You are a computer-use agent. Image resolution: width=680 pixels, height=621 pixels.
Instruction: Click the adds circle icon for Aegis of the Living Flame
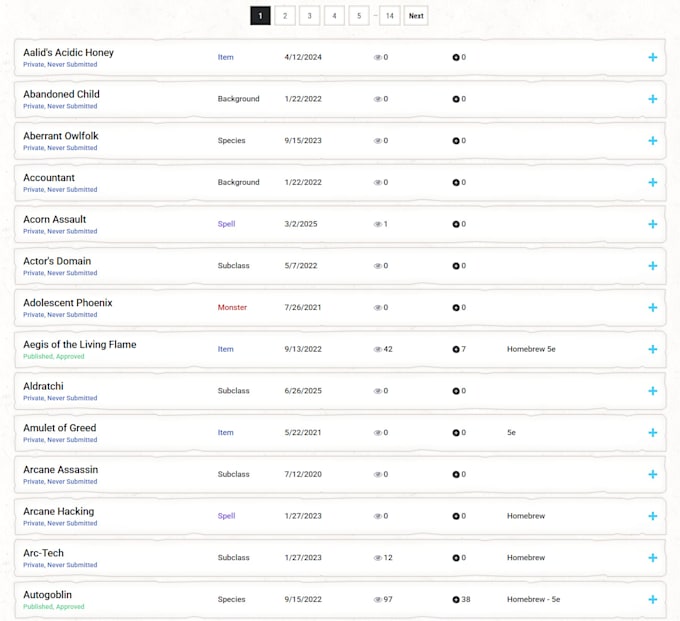pyautogui.click(x=455, y=349)
